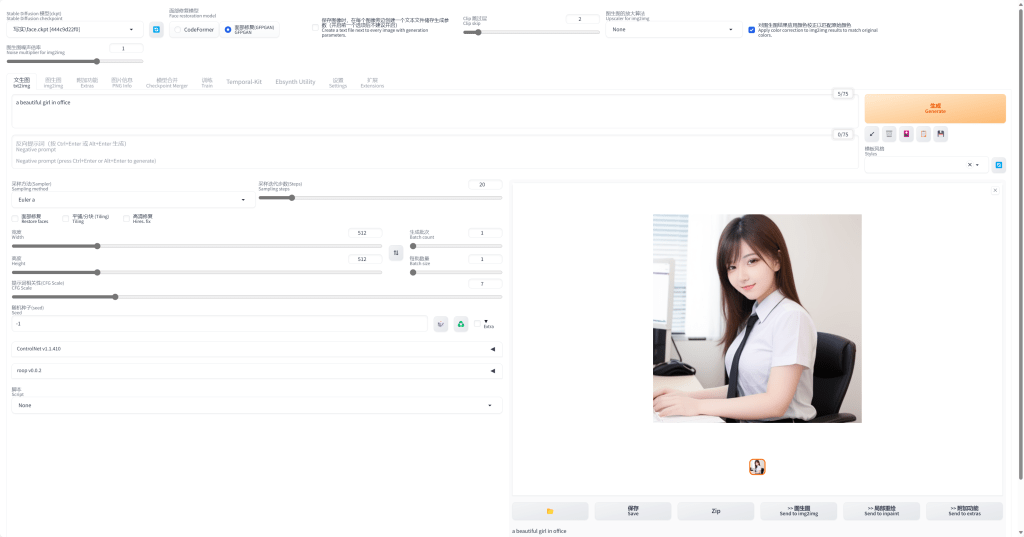The width and height of the screenshot is (1024, 537).
Task: Show extra networks with the pink card icon
Action: (906, 134)
